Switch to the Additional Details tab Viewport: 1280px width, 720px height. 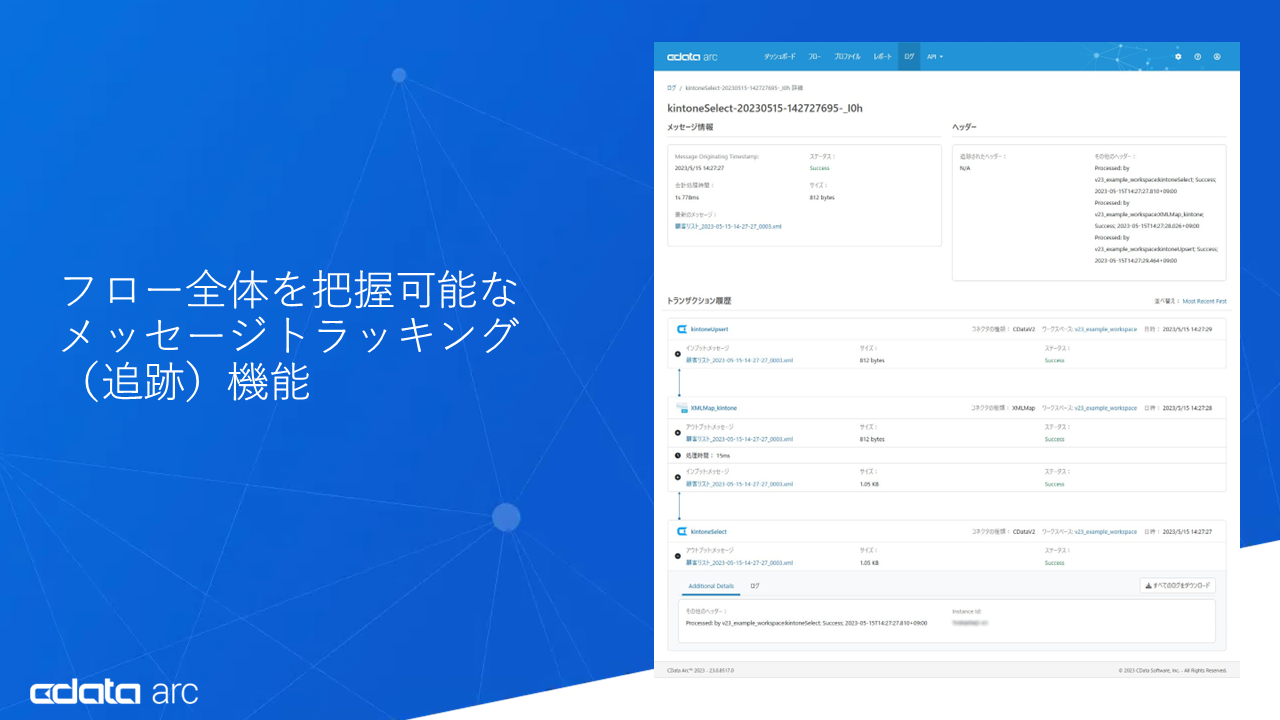point(710,586)
